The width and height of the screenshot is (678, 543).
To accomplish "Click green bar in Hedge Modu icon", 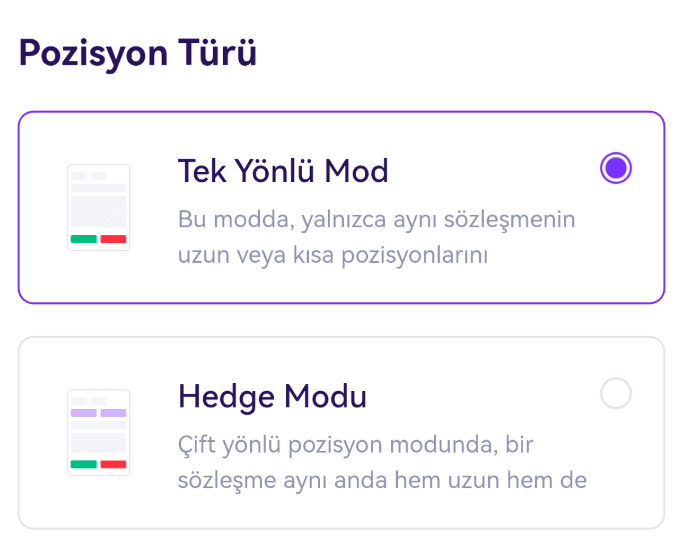I will 84,464.
